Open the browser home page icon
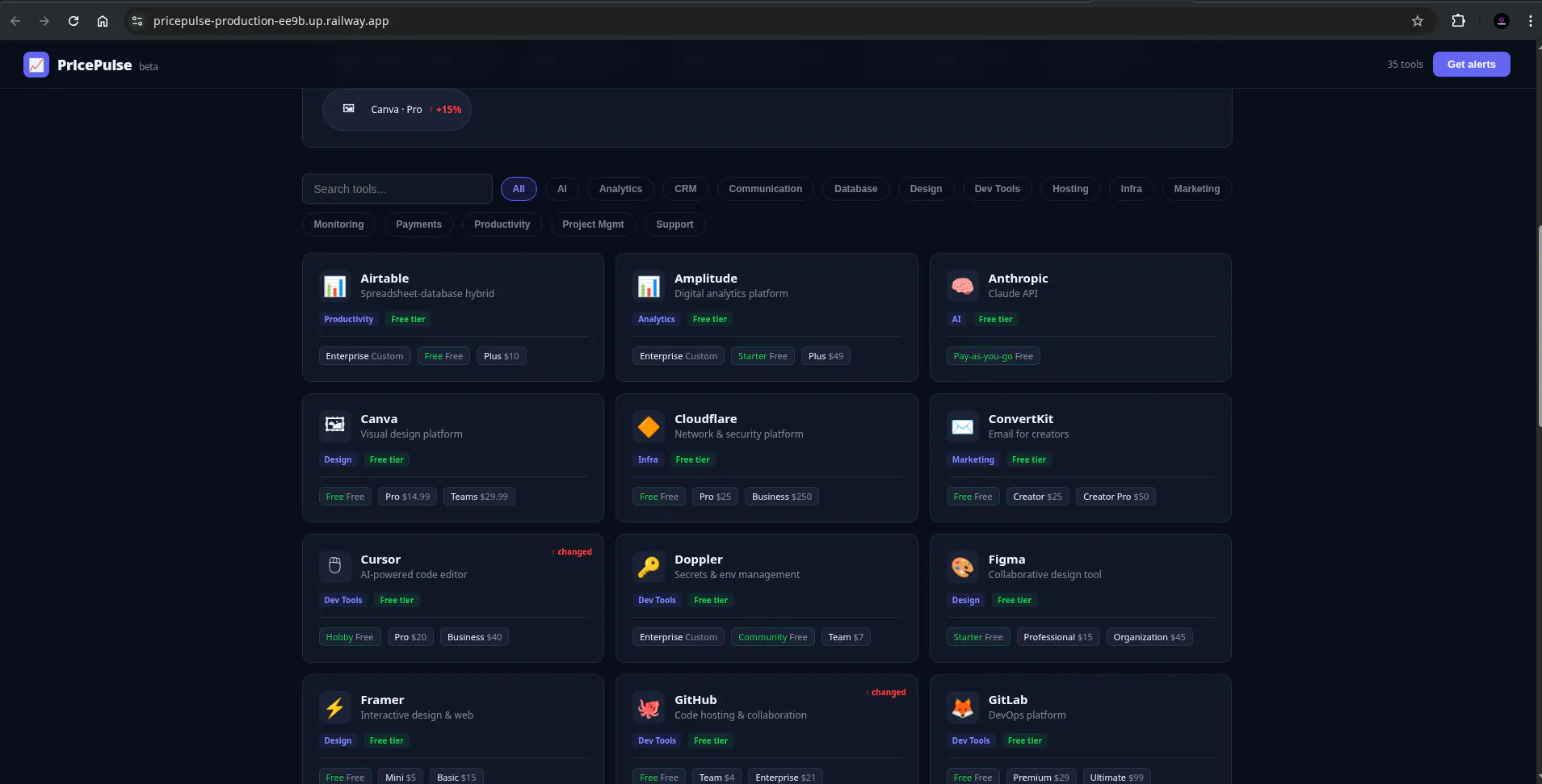This screenshot has width=1542, height=784. coord(103,21)
